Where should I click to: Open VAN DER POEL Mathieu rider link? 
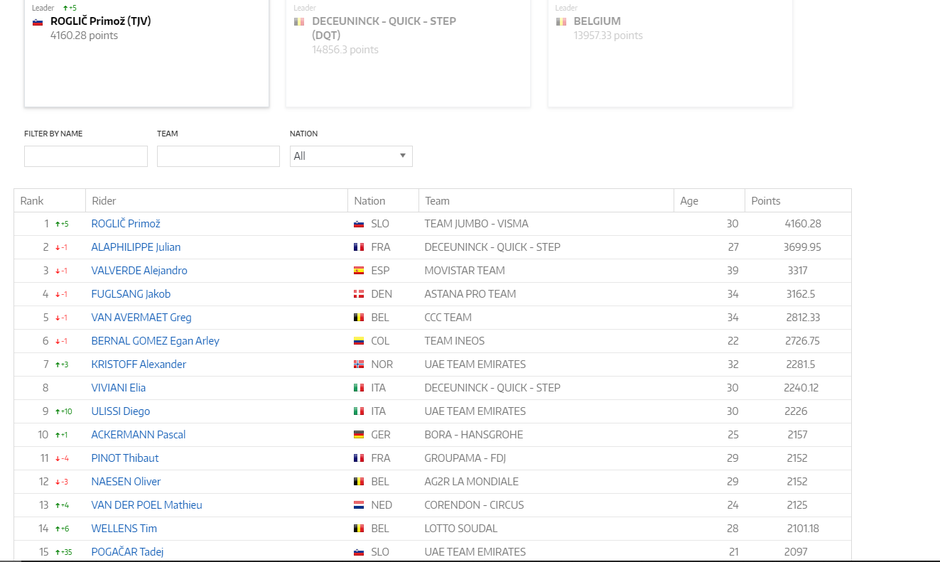[x=146, y=505]
